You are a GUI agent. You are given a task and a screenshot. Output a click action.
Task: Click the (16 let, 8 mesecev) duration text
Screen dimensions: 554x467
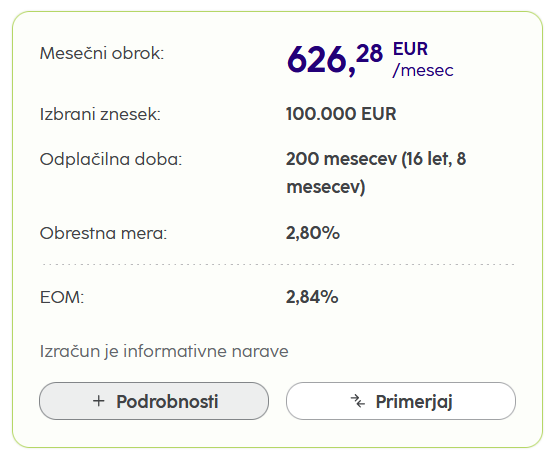point(376,173)
